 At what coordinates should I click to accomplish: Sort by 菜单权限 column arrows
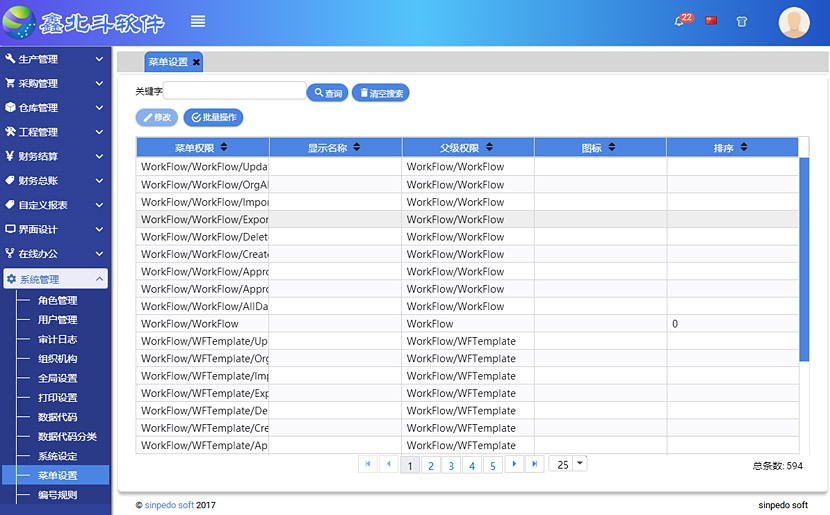click(224, 148)
